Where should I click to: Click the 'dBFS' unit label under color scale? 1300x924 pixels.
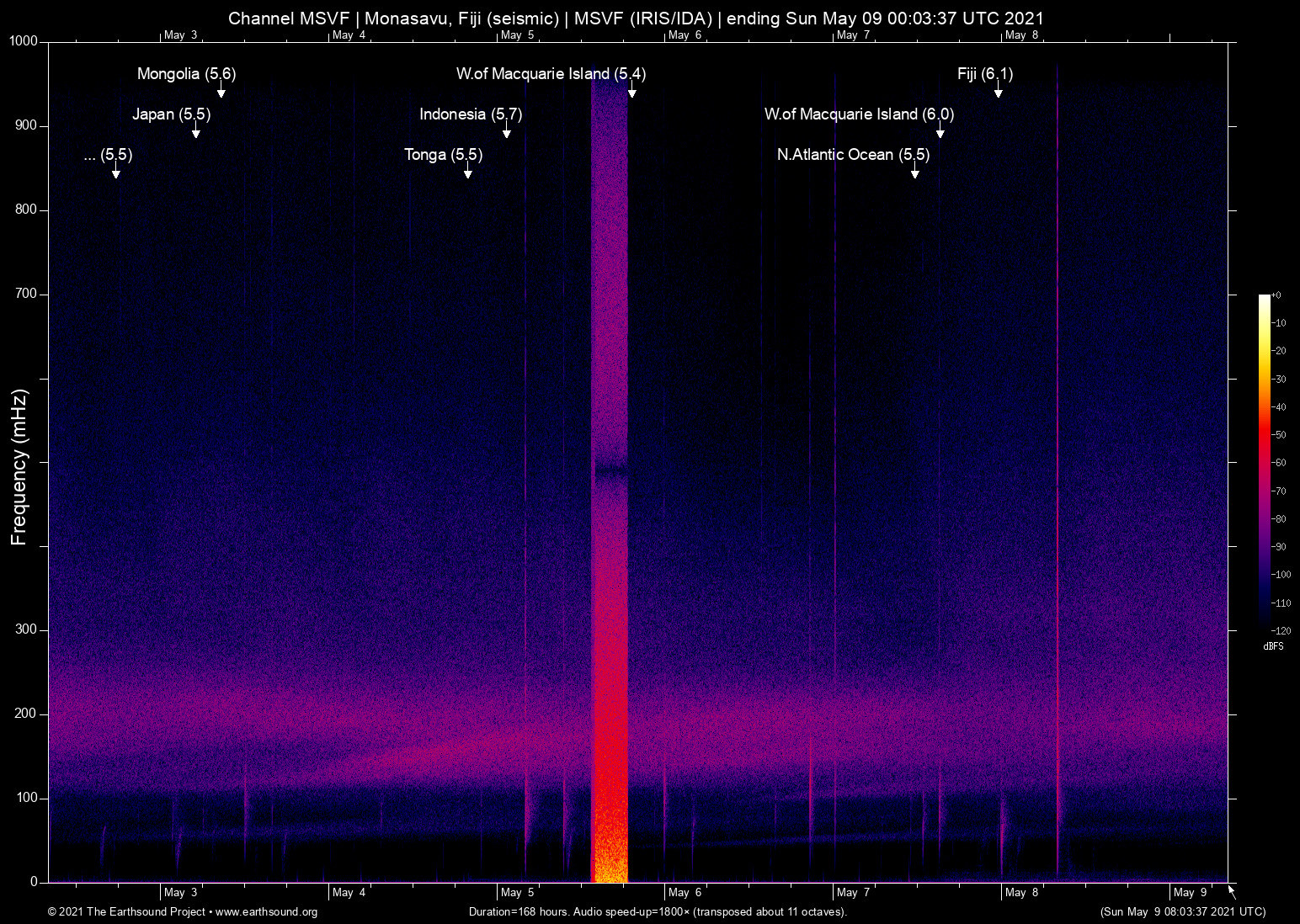(x=1273, y=646)
